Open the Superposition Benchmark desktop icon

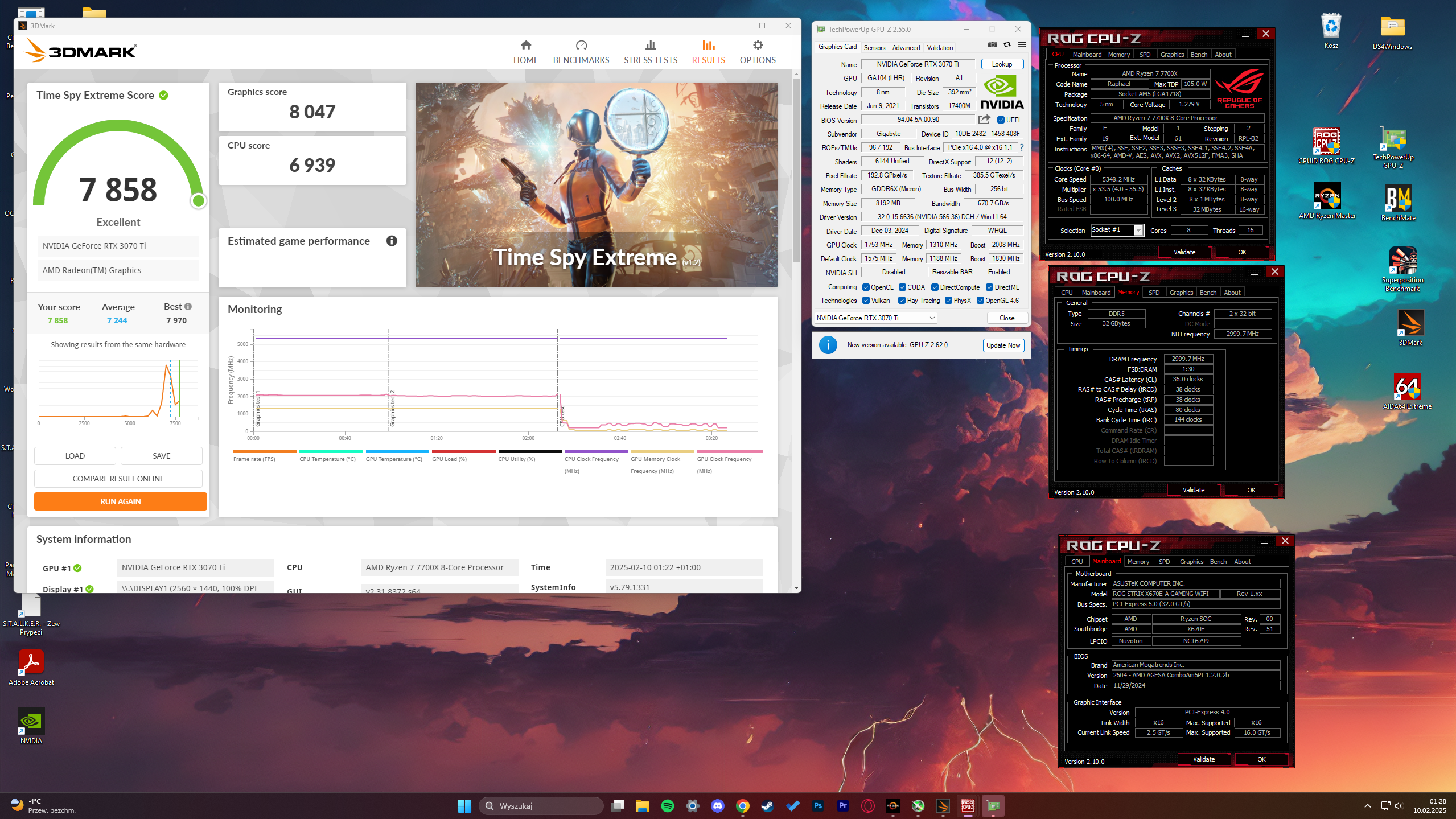click(x=1402, y=269)
